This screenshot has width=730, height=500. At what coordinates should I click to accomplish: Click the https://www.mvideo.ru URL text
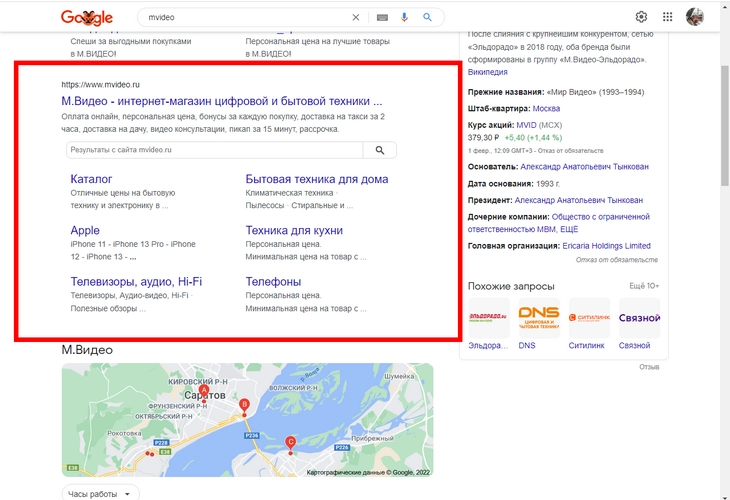(101, 85)
